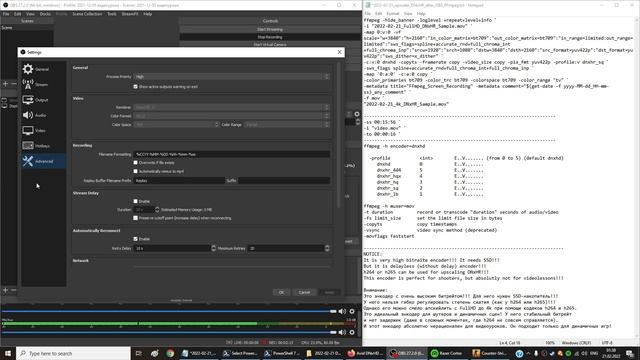Open the Windows Start menu

pos(8,353)
